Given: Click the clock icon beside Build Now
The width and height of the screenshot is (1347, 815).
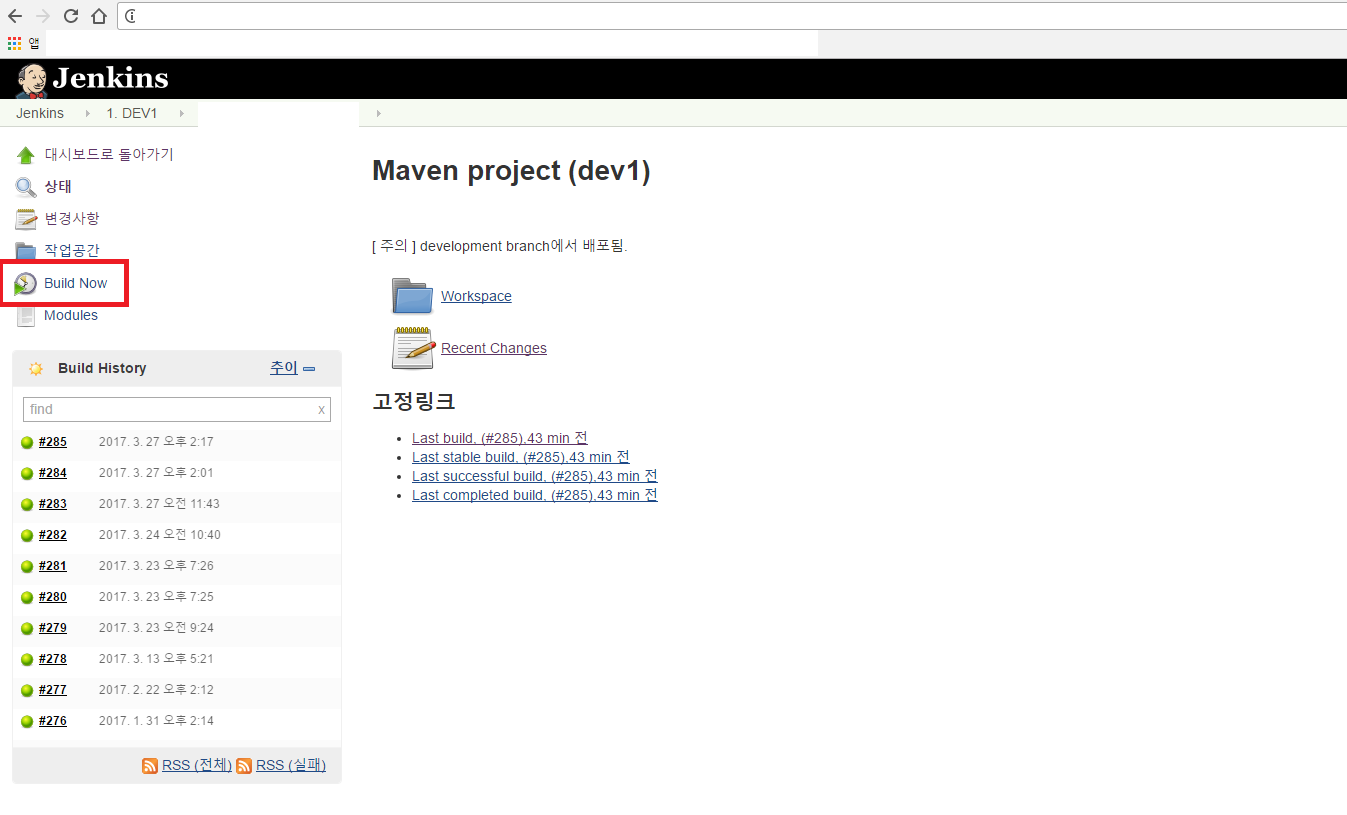Looking at the screenshot, I should [x=26, y=284].
